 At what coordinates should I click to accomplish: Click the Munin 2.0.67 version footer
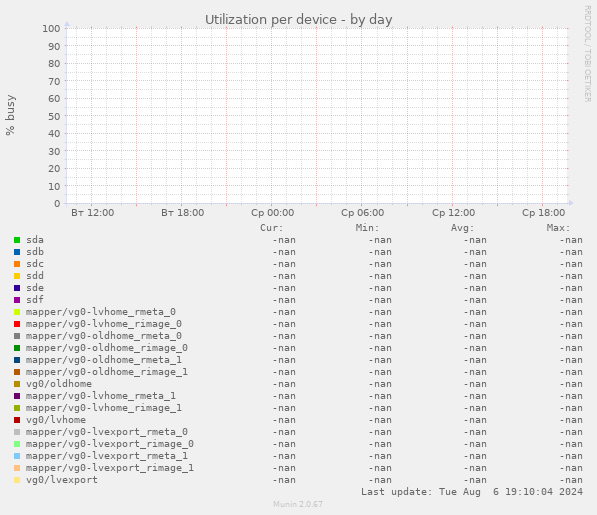298,504
